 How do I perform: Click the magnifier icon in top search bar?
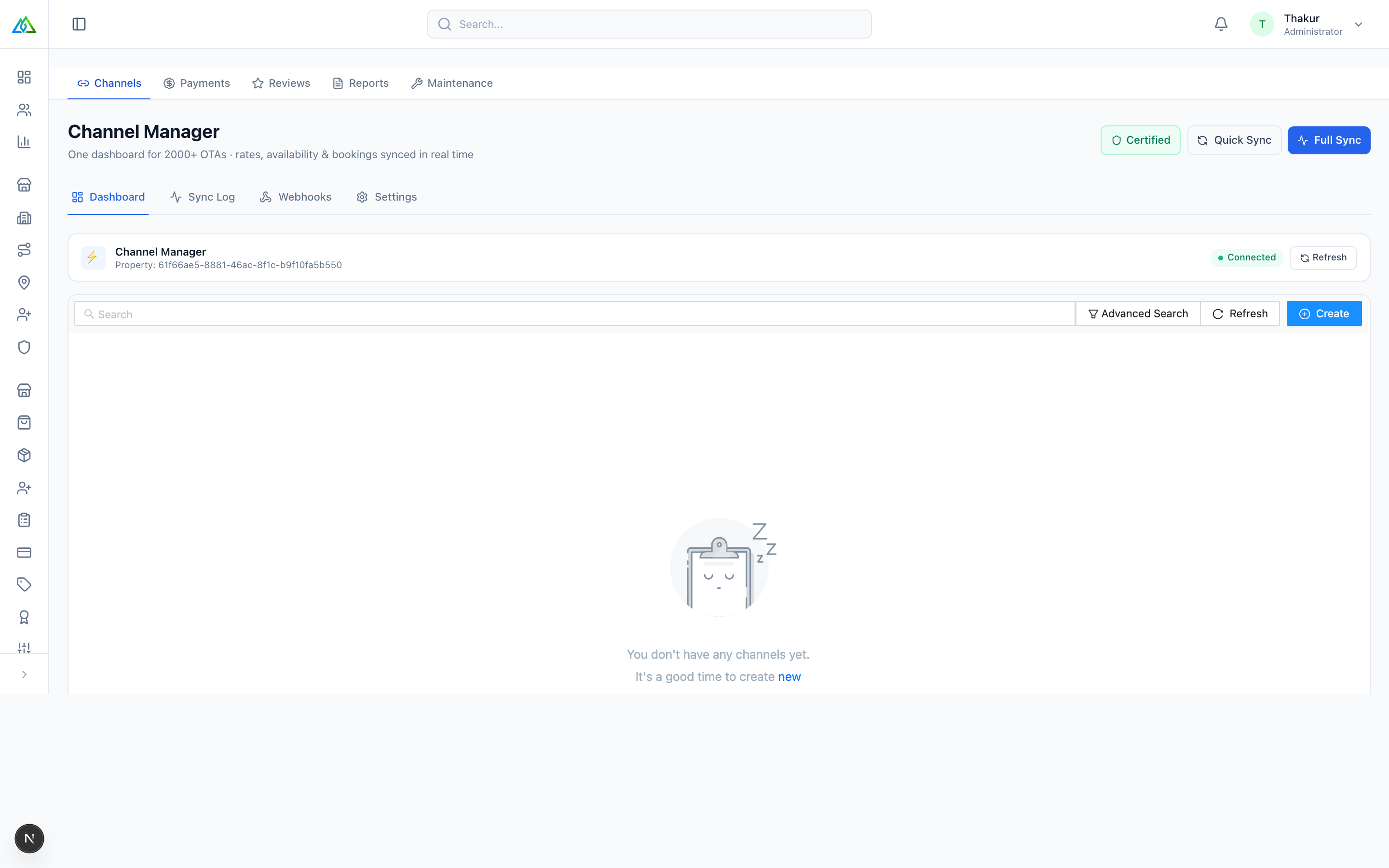pos(445,24)
